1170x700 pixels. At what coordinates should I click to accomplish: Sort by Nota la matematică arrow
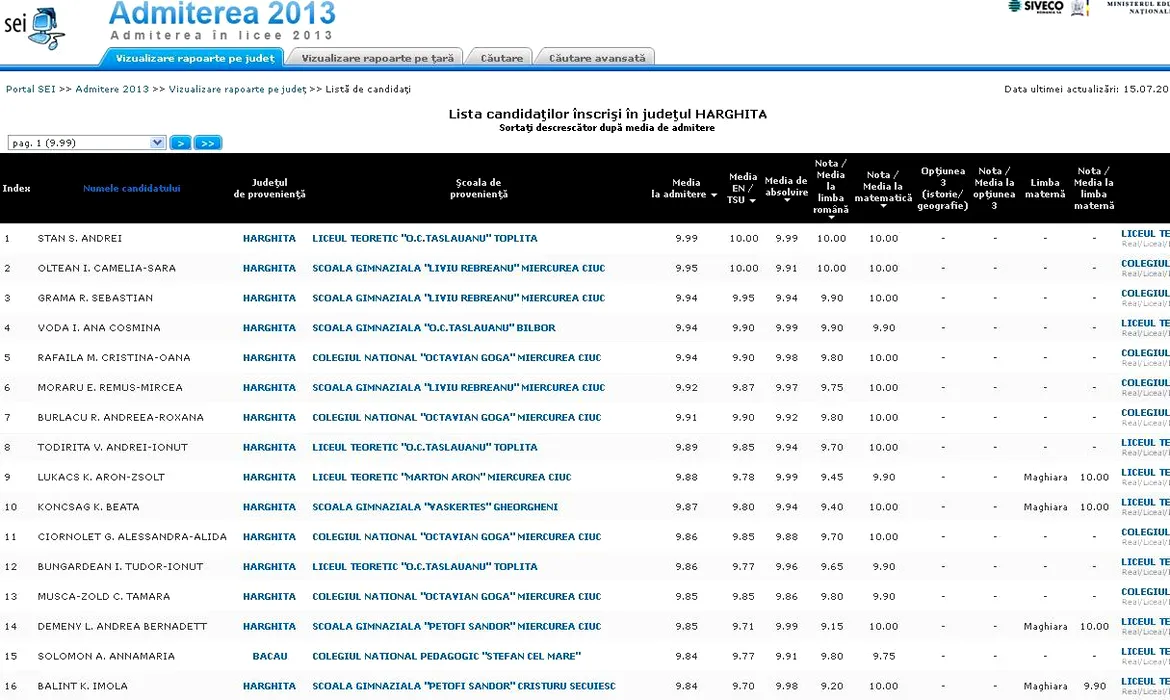(883, 207)
